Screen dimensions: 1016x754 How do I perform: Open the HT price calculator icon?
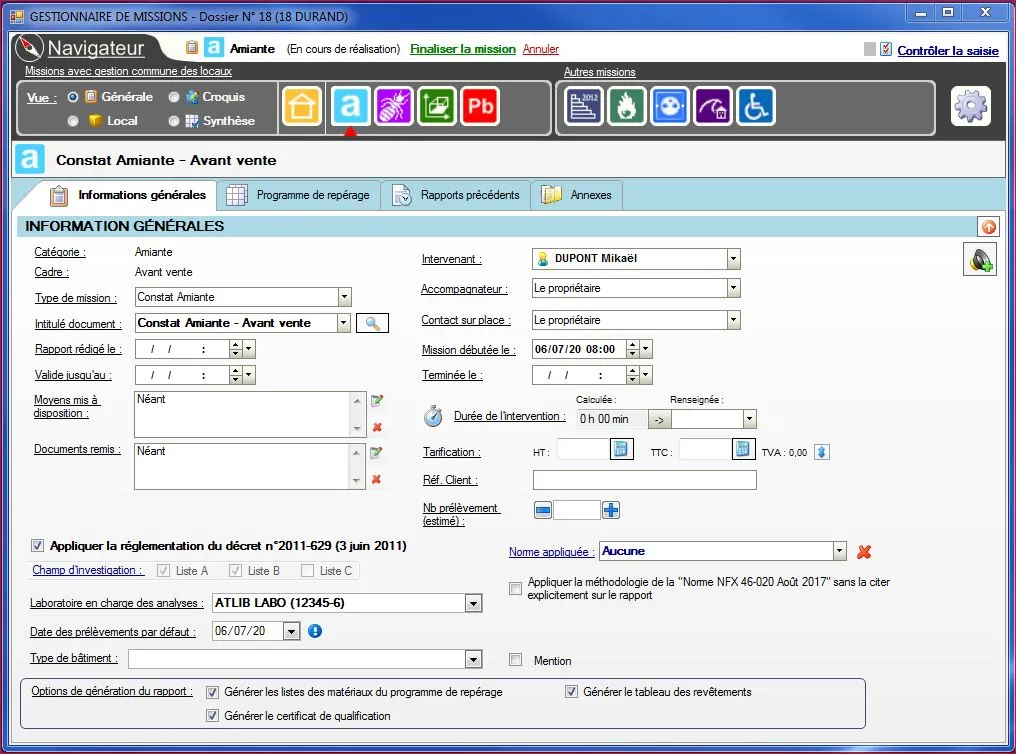pos(621,450)
